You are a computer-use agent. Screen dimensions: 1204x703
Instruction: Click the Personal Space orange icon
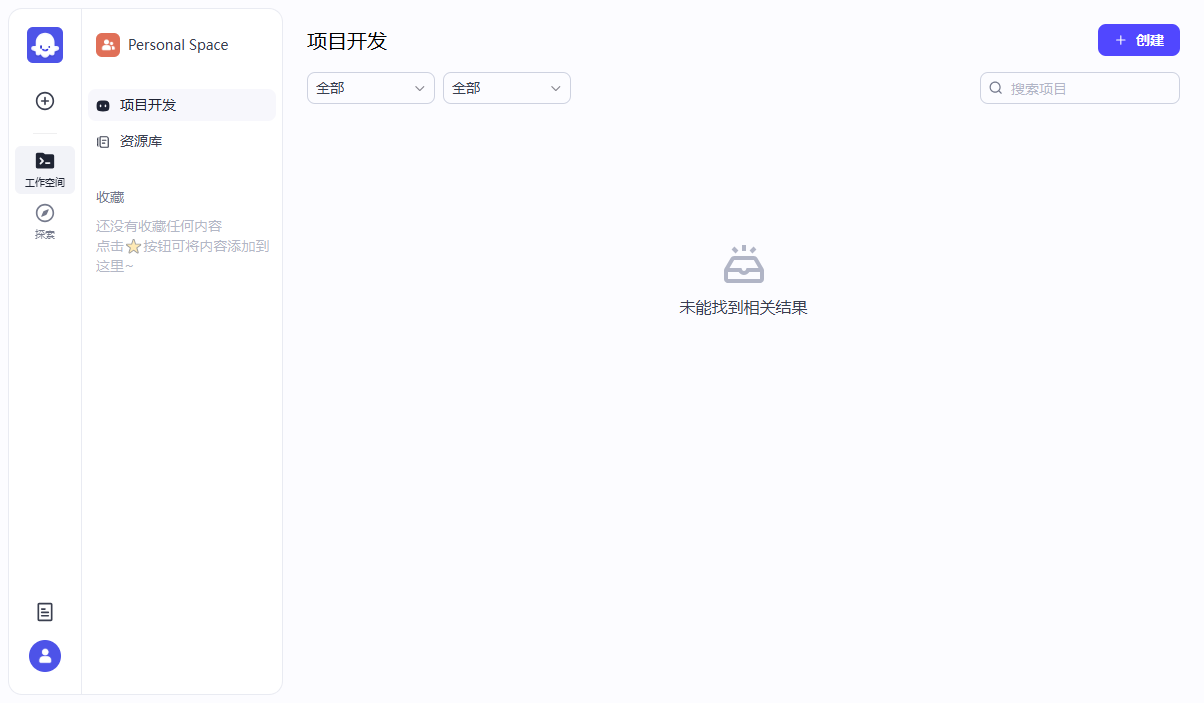107,44
